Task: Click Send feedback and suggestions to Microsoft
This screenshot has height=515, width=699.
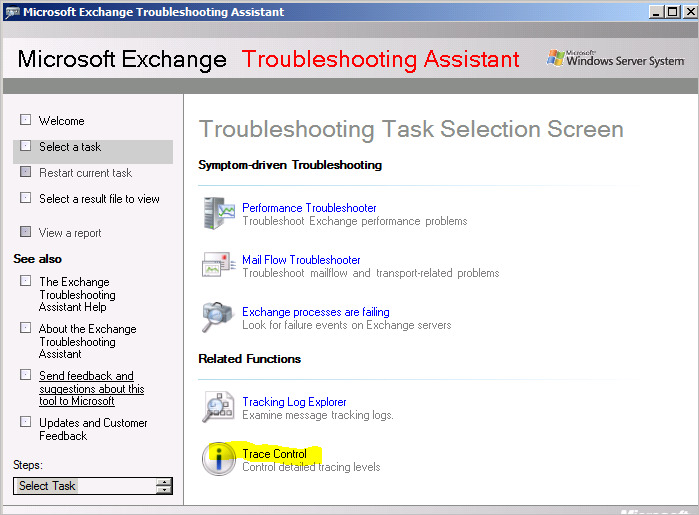Action: tap(91, 388)
